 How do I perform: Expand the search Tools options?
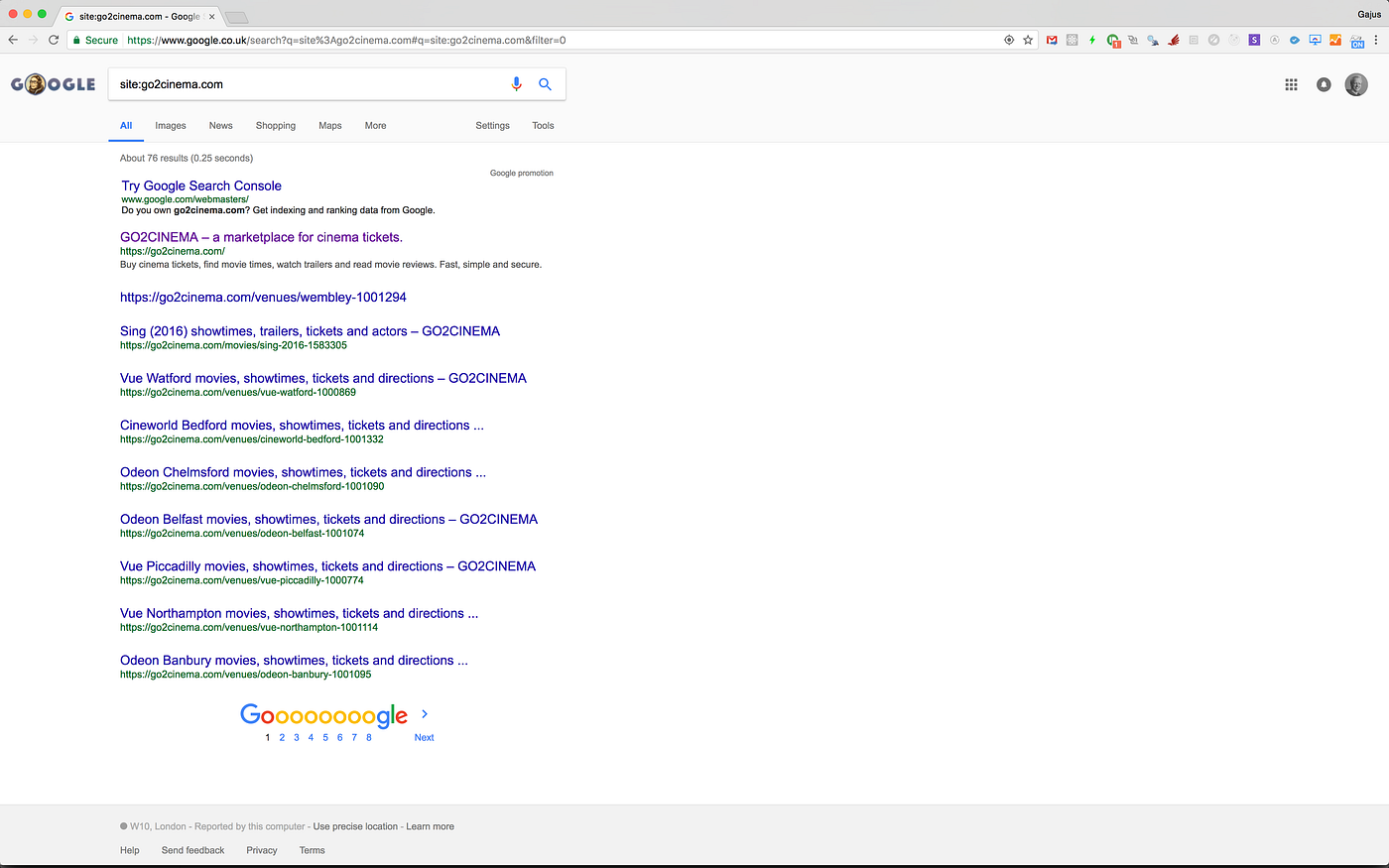click(x=543, y=126)
